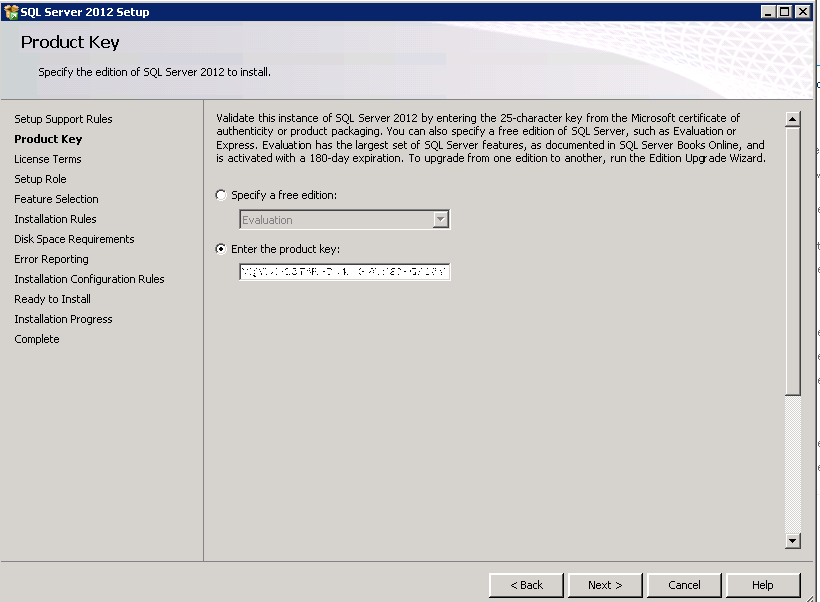Open Help for the setup wizard
Viewport: 820px width, 602px height.
point(763,585)
